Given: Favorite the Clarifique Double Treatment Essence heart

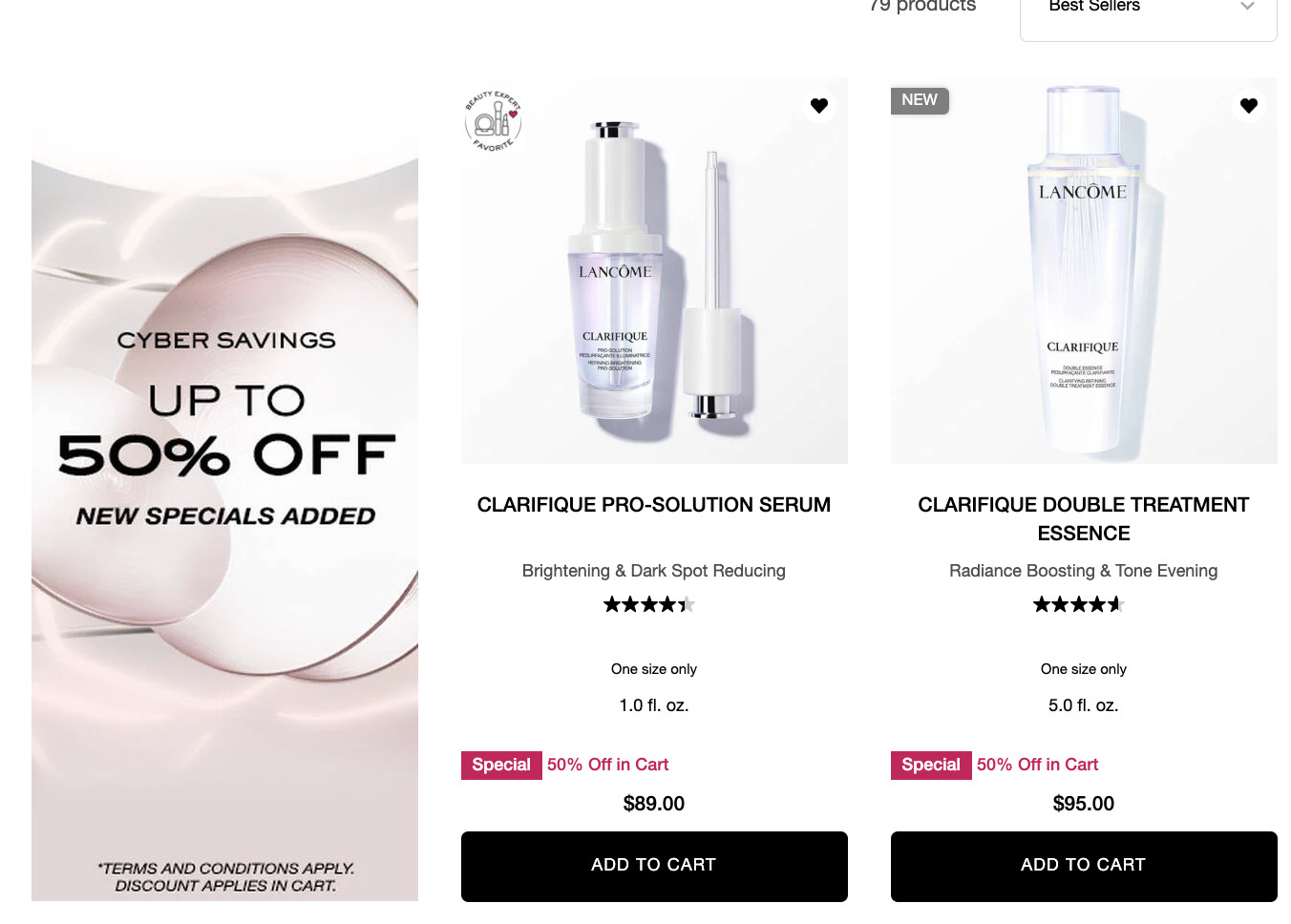Looking at the screenshot, I should (x=1249, y=105).
